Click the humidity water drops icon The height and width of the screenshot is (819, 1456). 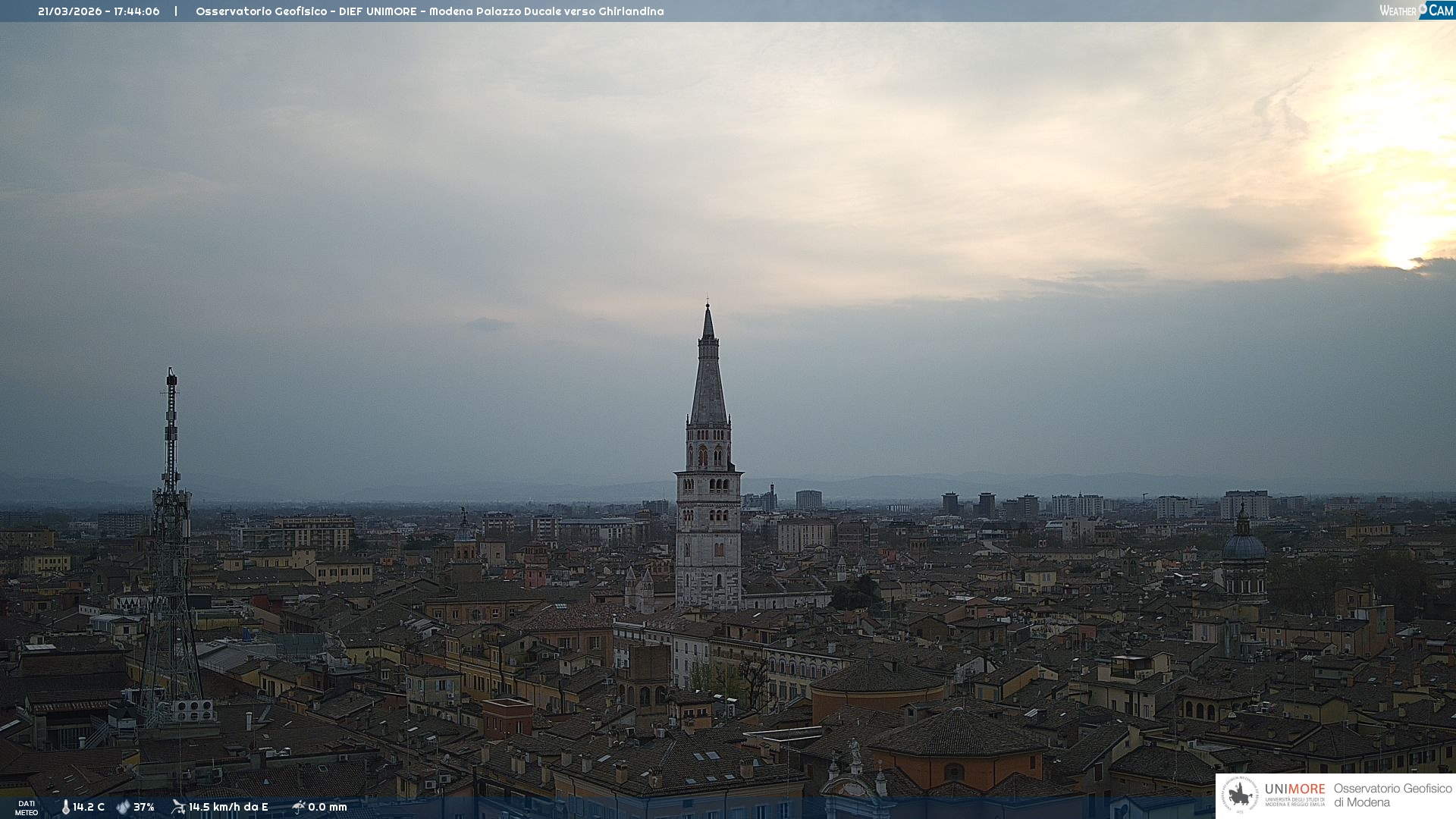point(123,808)
